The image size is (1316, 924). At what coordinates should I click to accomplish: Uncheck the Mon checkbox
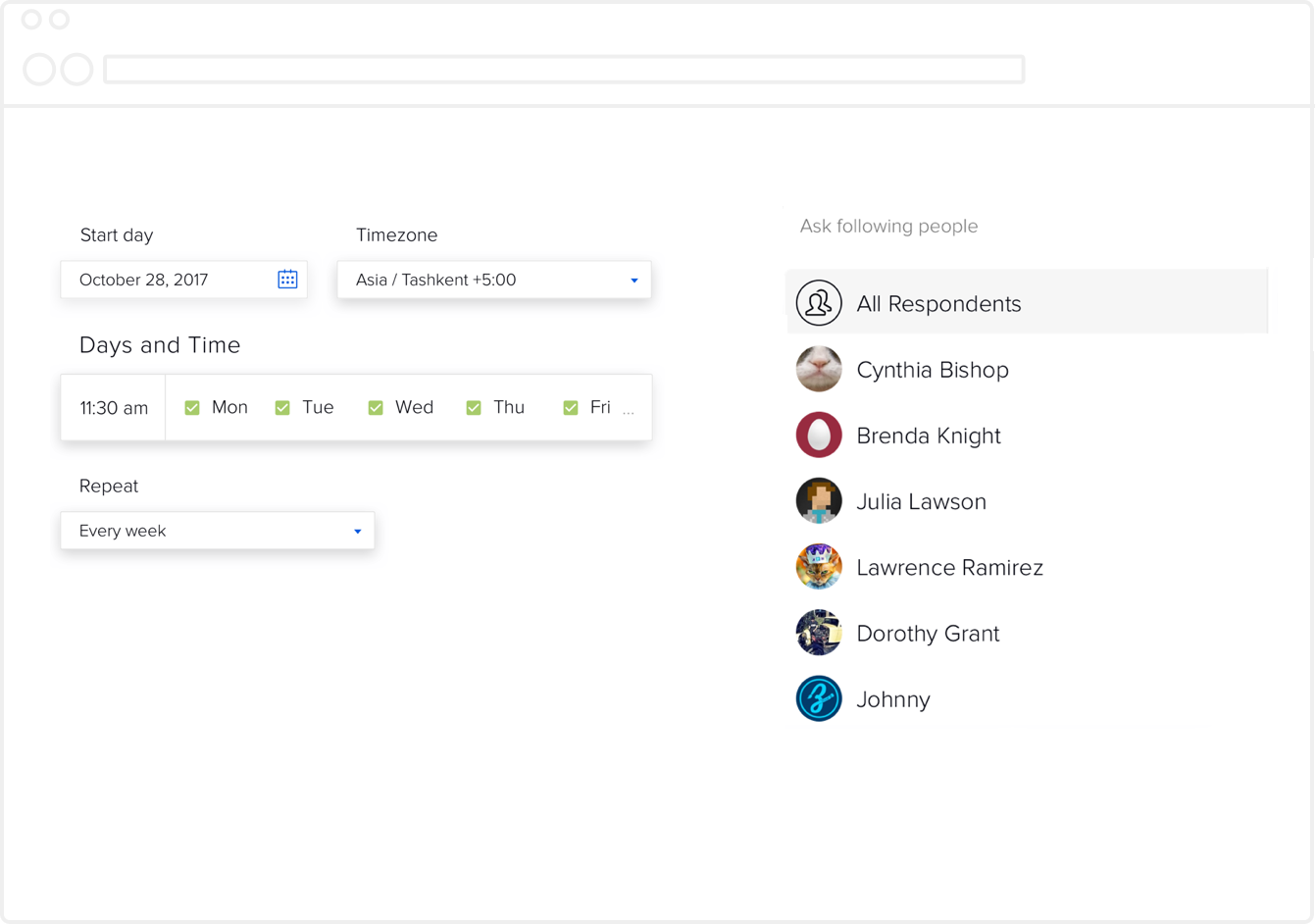pyautogui.click(x=192, y=407)
